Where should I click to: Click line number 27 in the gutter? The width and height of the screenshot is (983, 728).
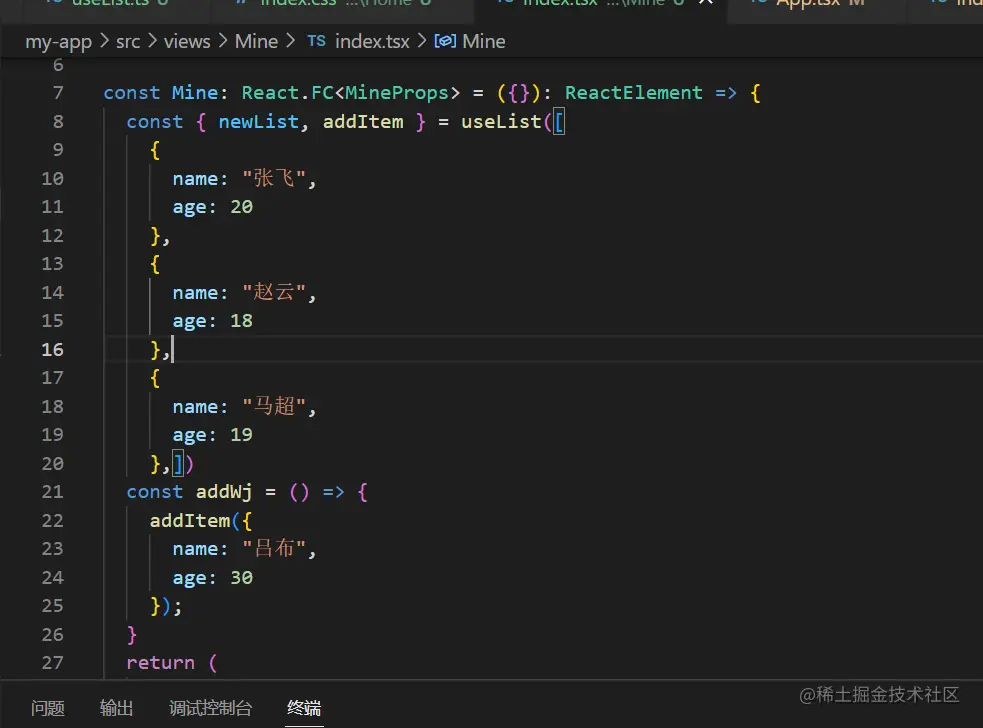[x=53, y=663]
